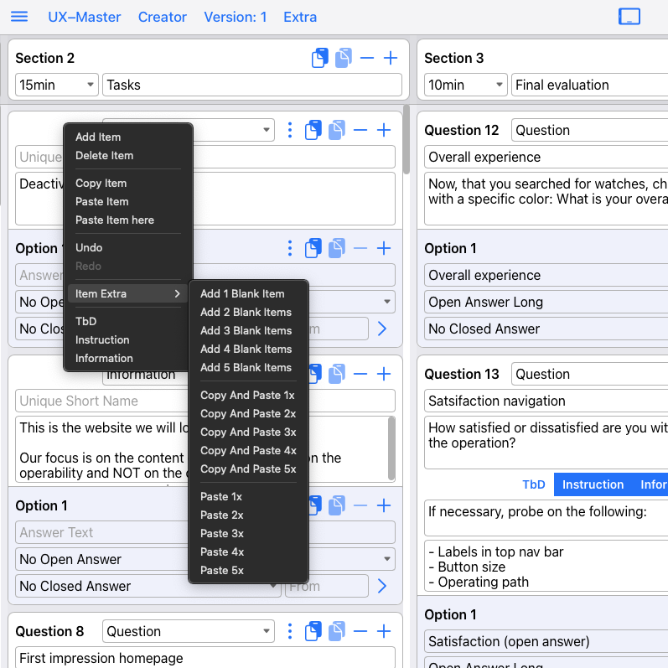
Task: Add a question after Question 8 with plus
Action: tap(384, 631)
